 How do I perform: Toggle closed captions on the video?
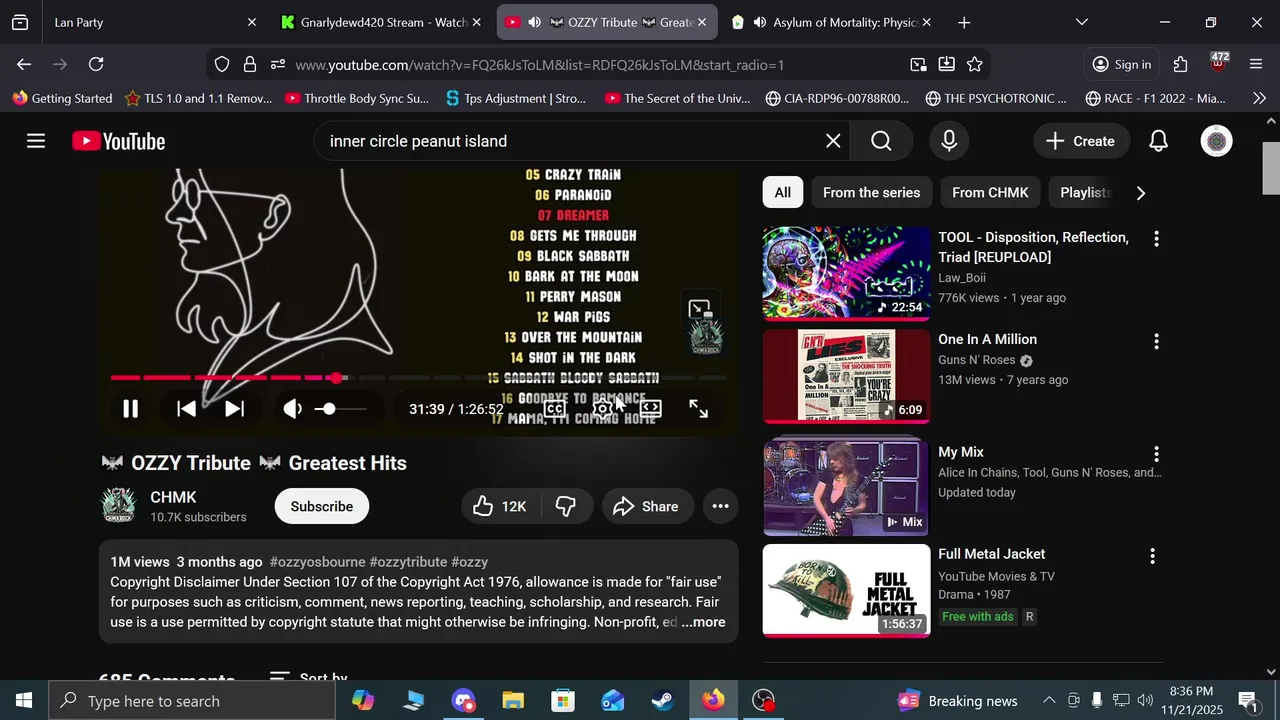point(555,408)
